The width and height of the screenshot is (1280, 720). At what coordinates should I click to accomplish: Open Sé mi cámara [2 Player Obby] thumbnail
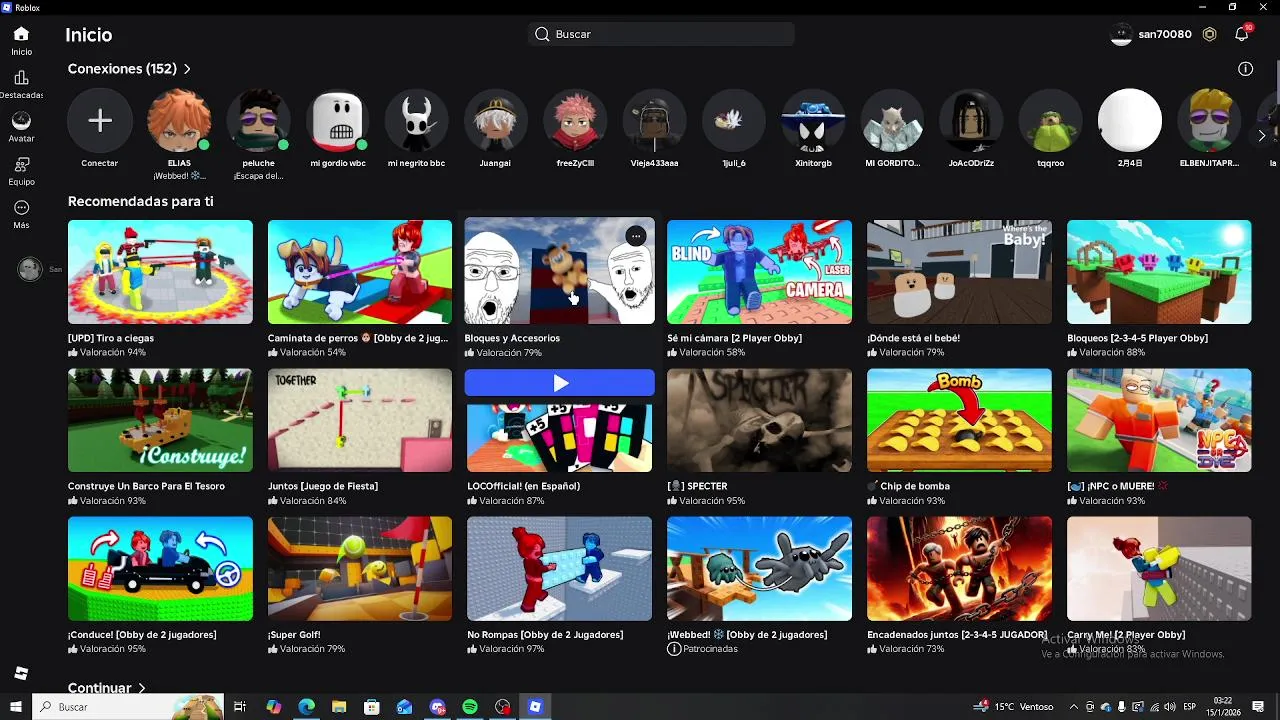click(760, 272)
